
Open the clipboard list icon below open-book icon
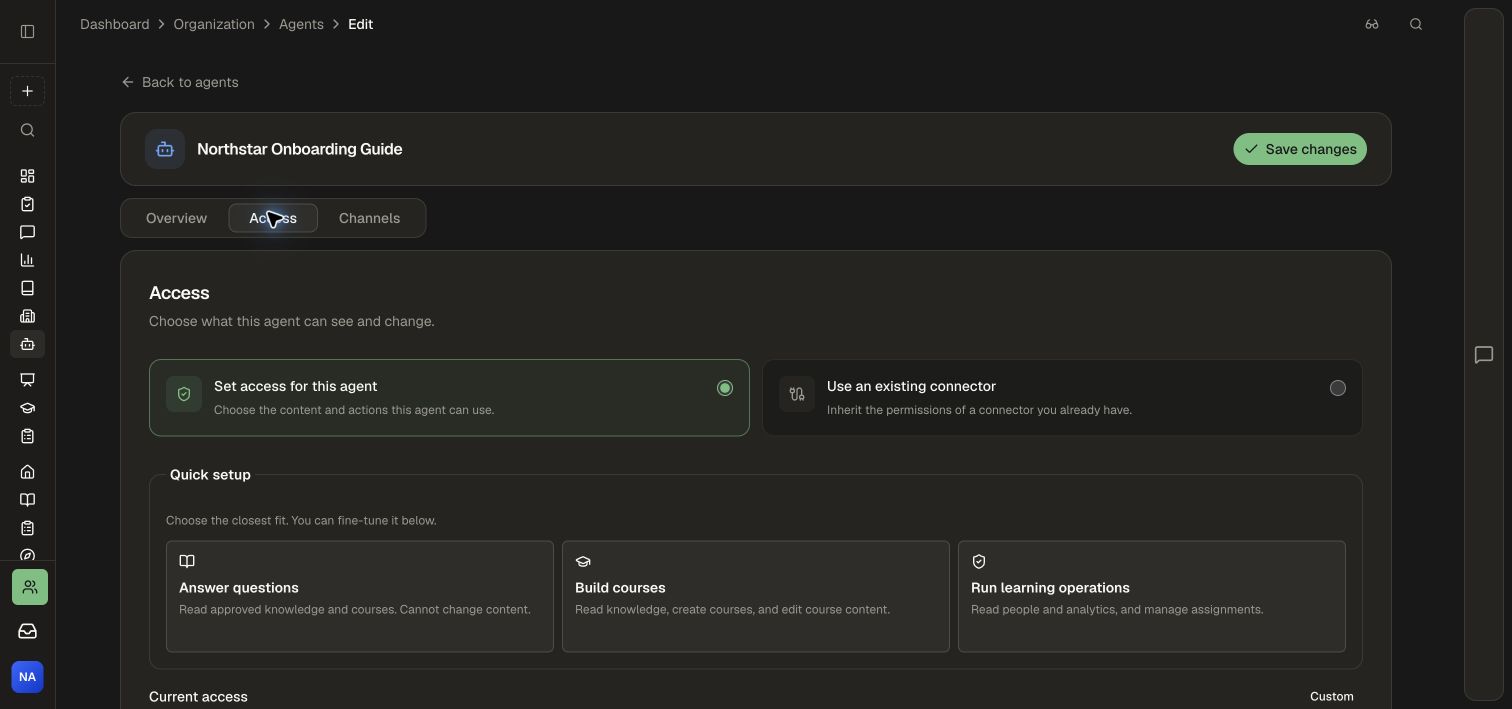click(x=27, y=528)
